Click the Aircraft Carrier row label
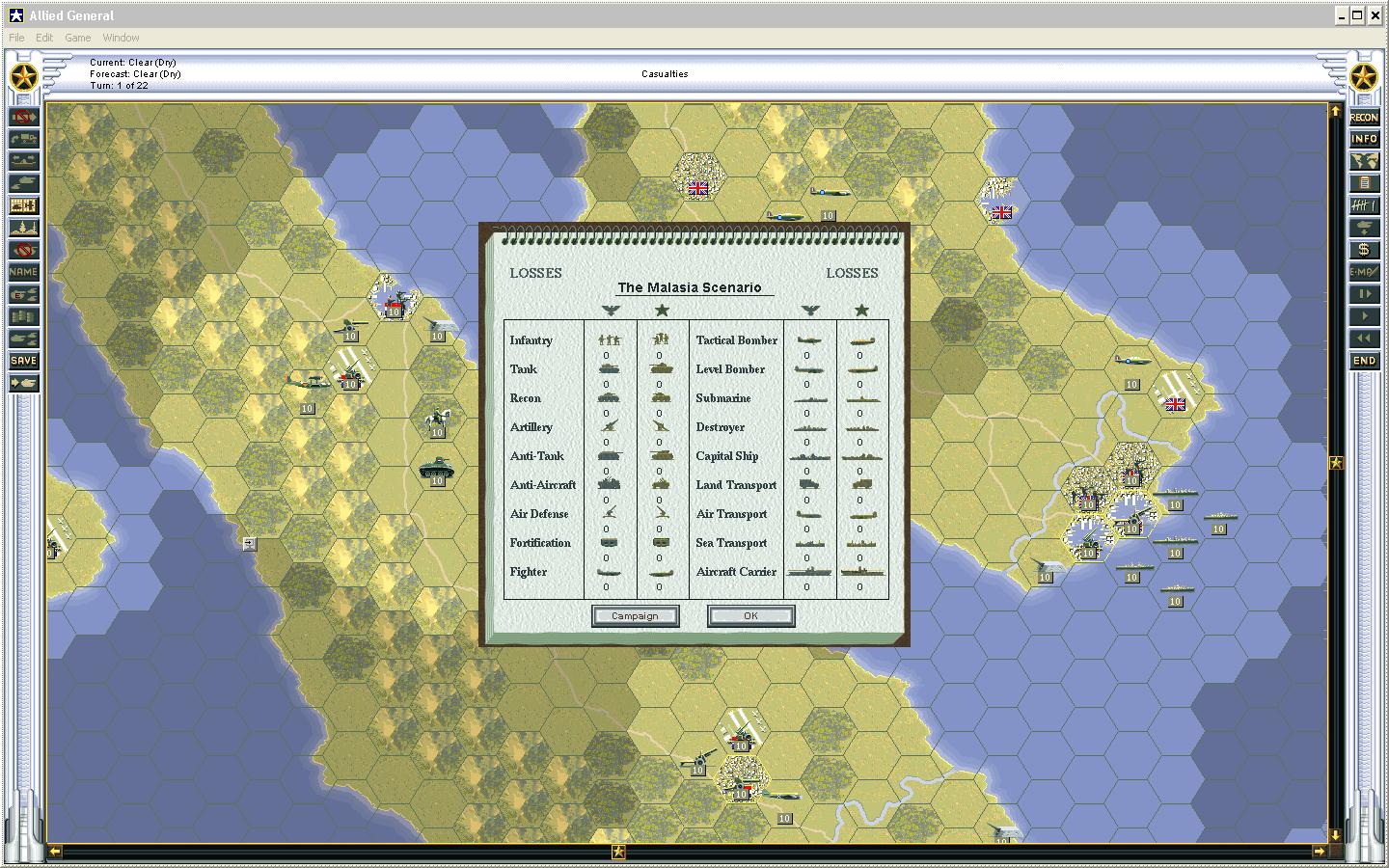The image size is (1389, 868). (x=736, y=572)
